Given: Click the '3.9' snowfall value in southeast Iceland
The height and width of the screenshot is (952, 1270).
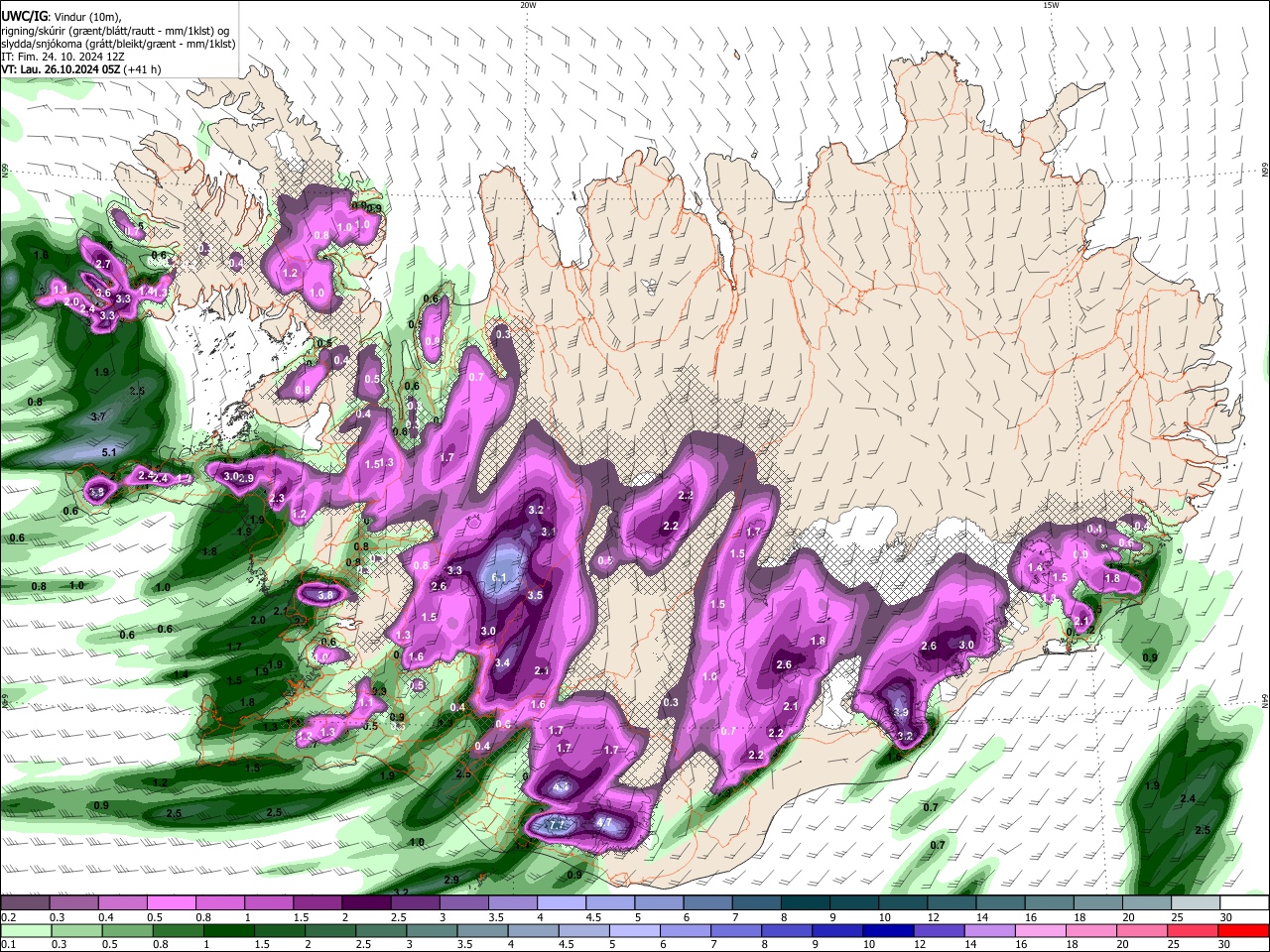Looking at the screenshot, I should coord(901,712).
